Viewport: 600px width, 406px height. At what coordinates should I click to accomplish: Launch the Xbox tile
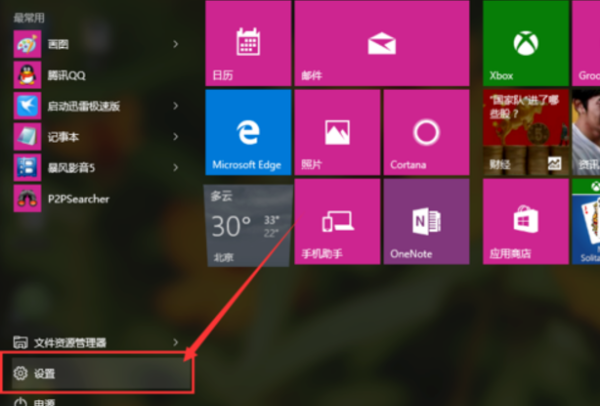coord(526,43)
